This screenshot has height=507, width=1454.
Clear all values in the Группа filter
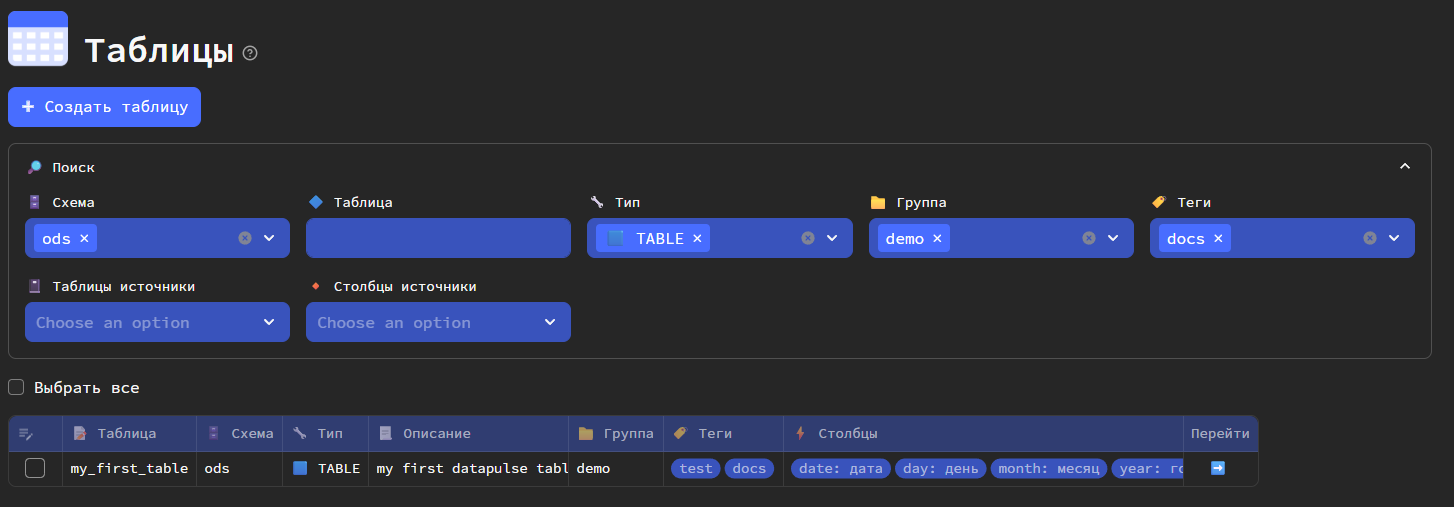1089,238
